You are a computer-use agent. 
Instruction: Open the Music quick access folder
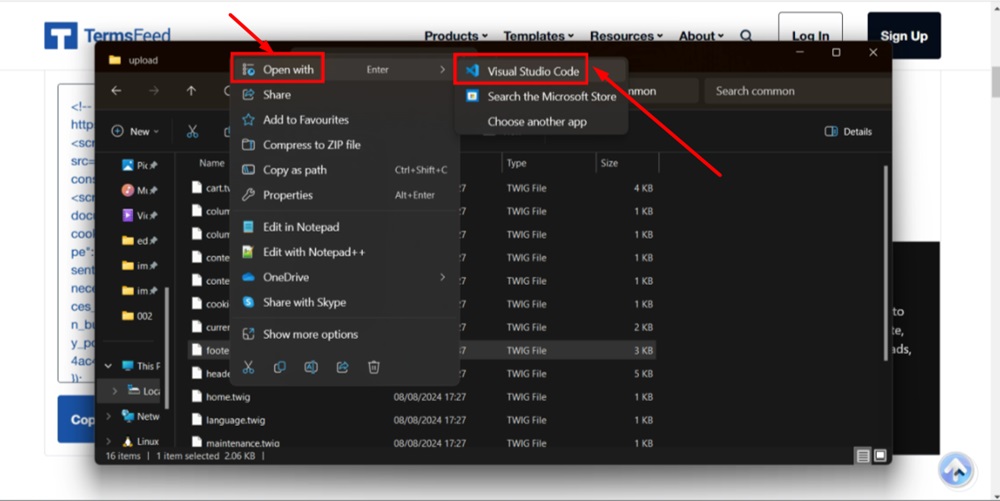139,191
